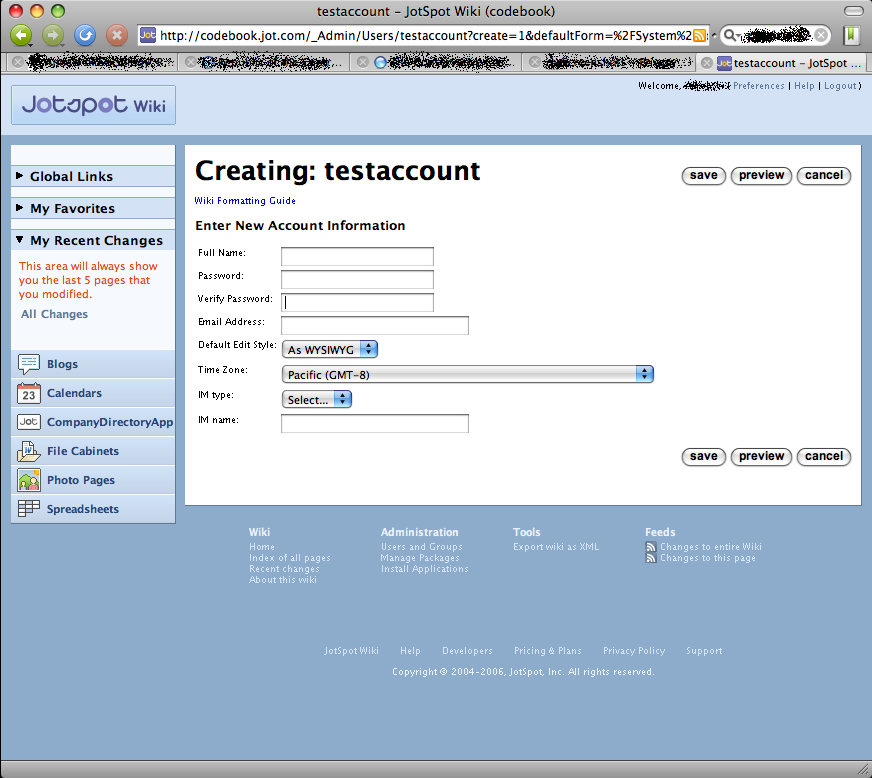Click the top preview button
This screenshot has width=872, height=778.
click(761, 175)
